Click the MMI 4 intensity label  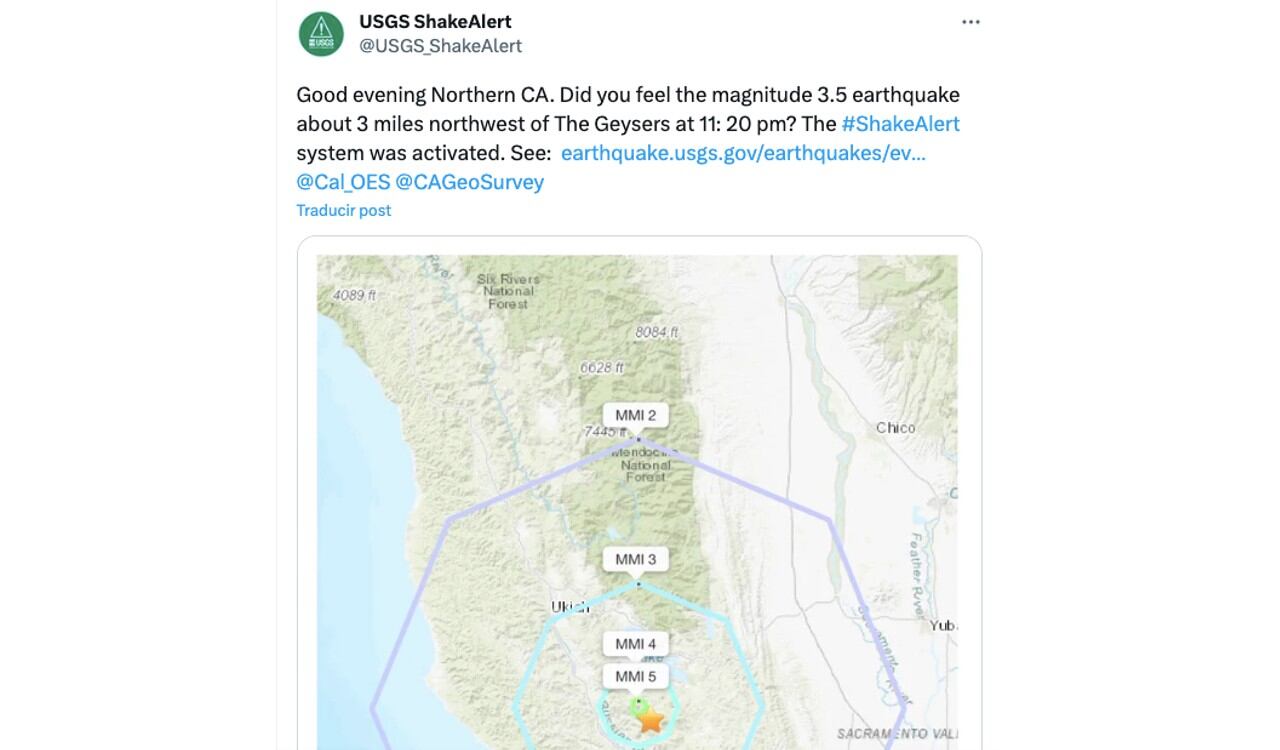[x=637, y=644]
